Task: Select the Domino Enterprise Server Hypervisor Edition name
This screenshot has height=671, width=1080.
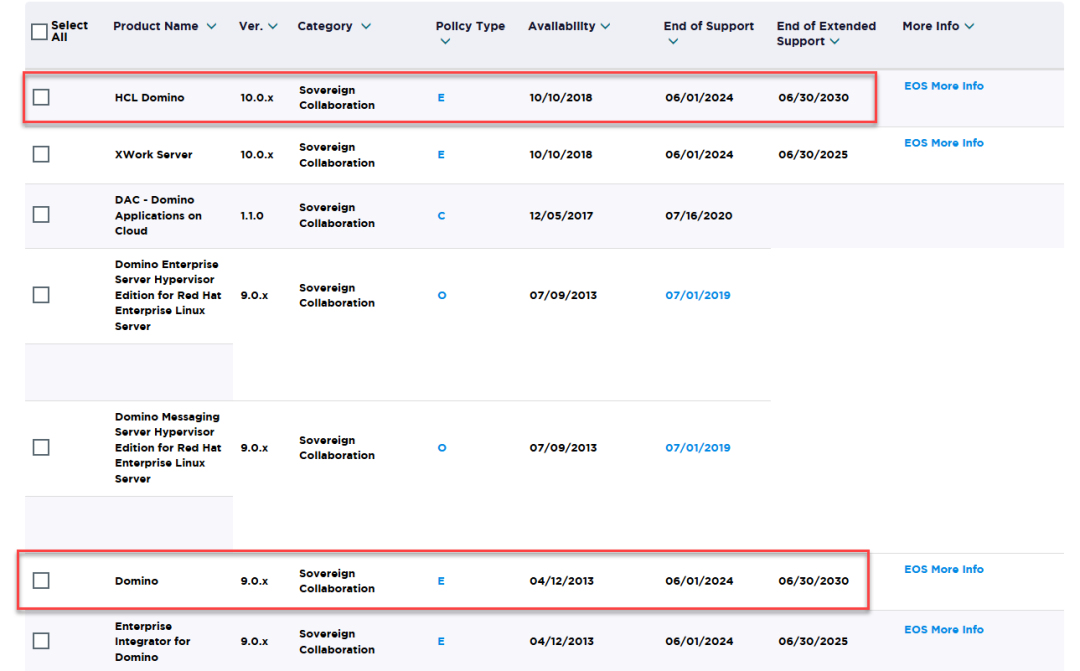Action: click(168, 296)
